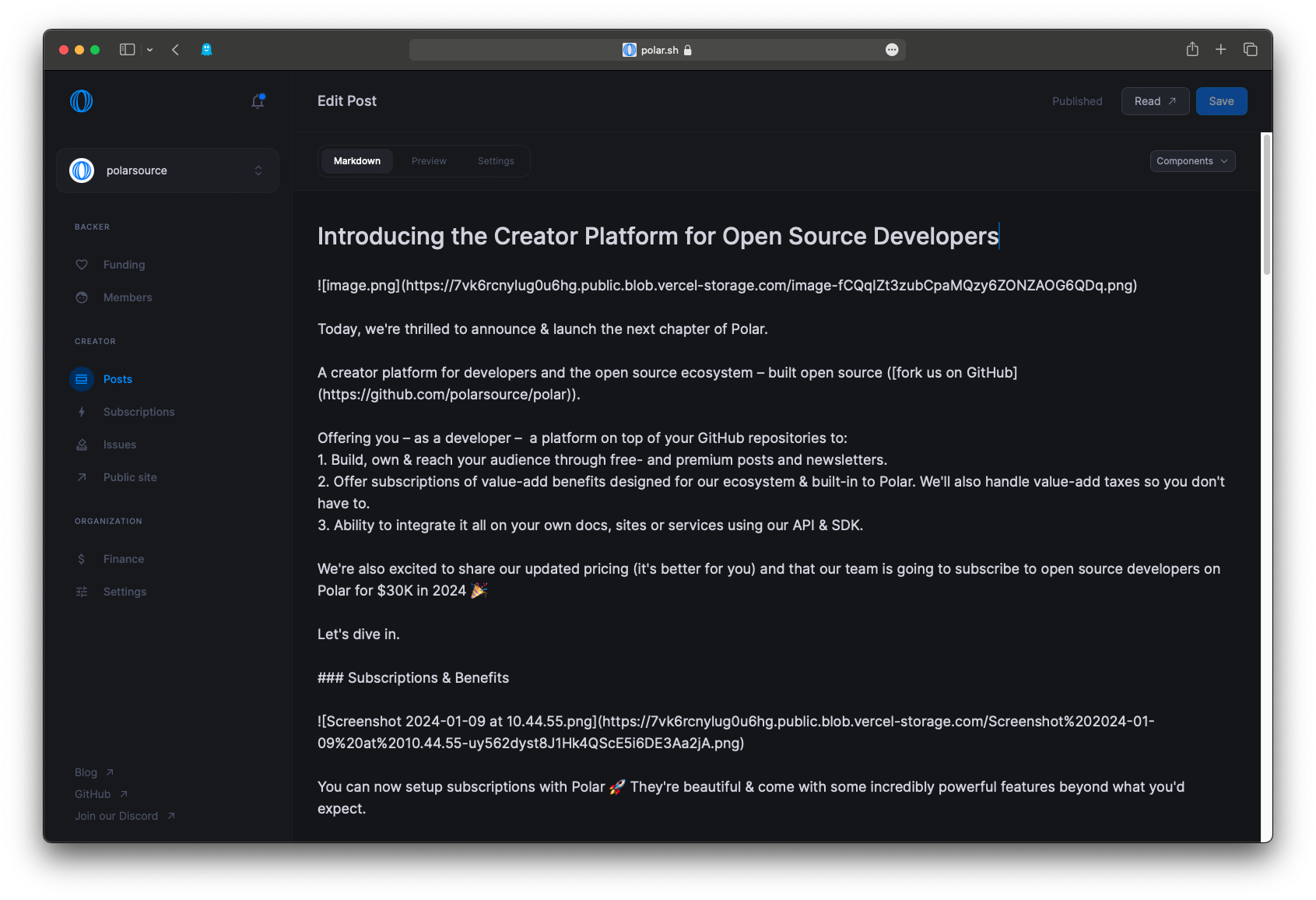Click the Public site arrow icon
This screenshot has width=1316, height=900.
coord(82,477)
